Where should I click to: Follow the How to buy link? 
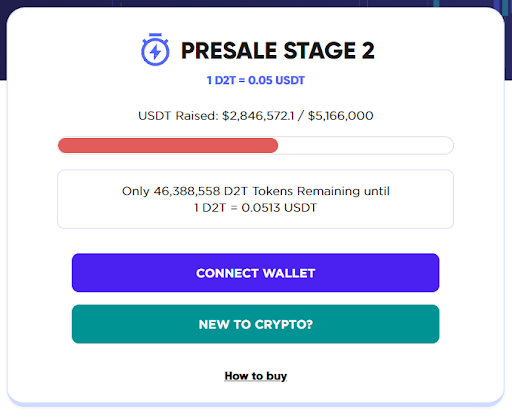click(x=255, y=376)
